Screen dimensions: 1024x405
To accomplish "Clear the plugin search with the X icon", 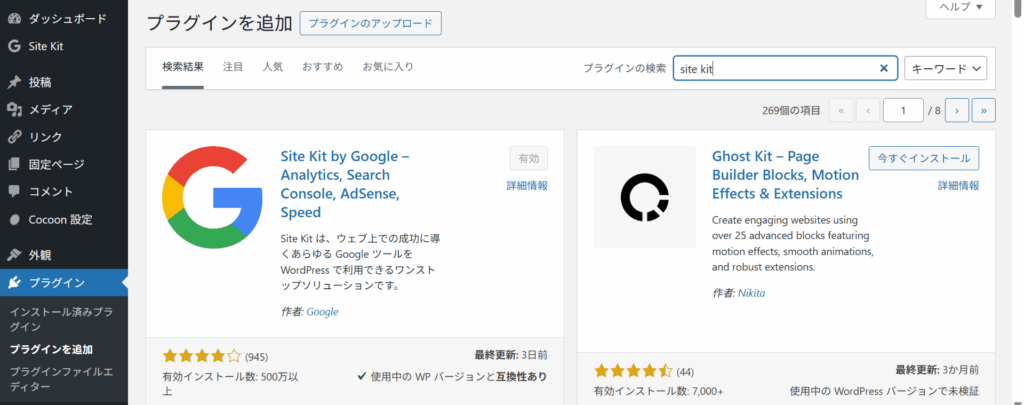I will point(884,68).
